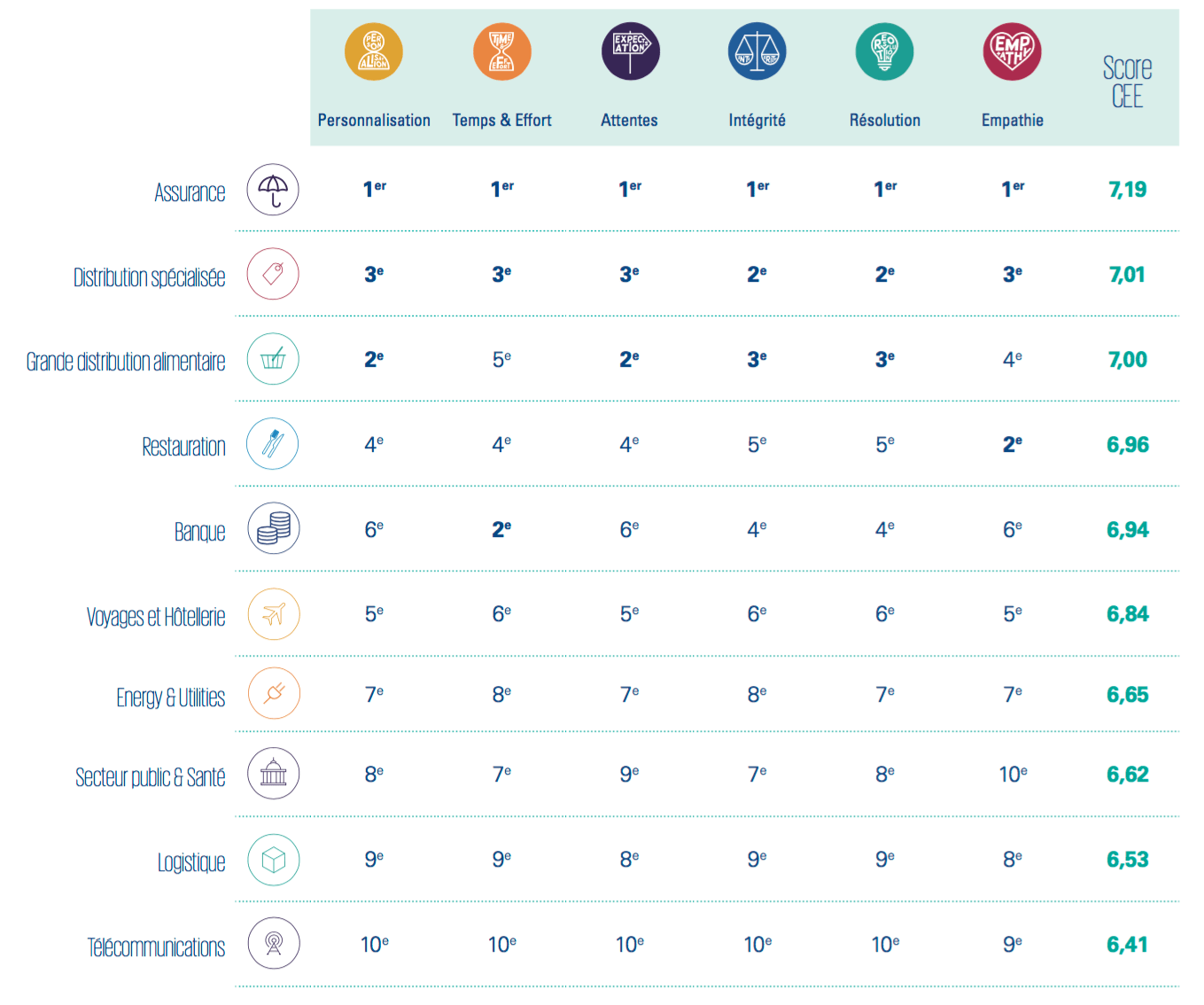The image size is (1204, 1005).
Task: Select the Secteur public & Santé building icon
Action: tap(273, 774)
